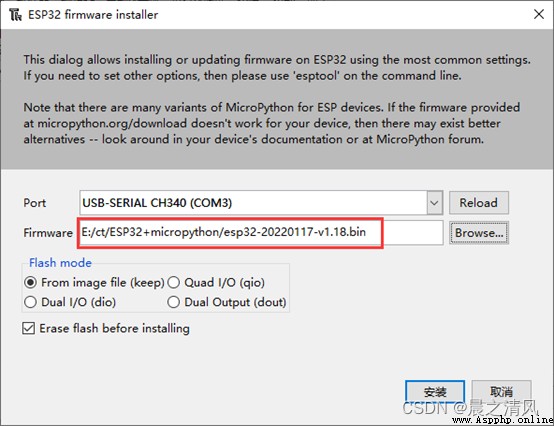Image resolution: width=554 pixels, height=426 pixels.
Task: Click the paragraph mentioning esptool command line
Action: point(277,67)
